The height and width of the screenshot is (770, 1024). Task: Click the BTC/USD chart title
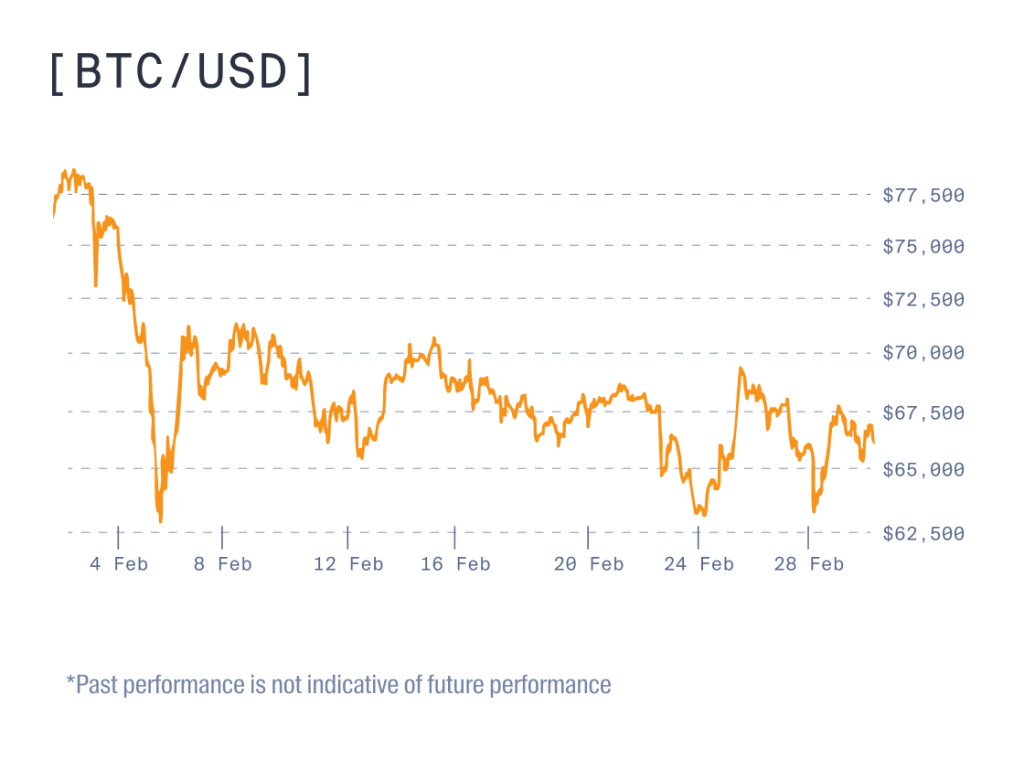tap(181, 74)
